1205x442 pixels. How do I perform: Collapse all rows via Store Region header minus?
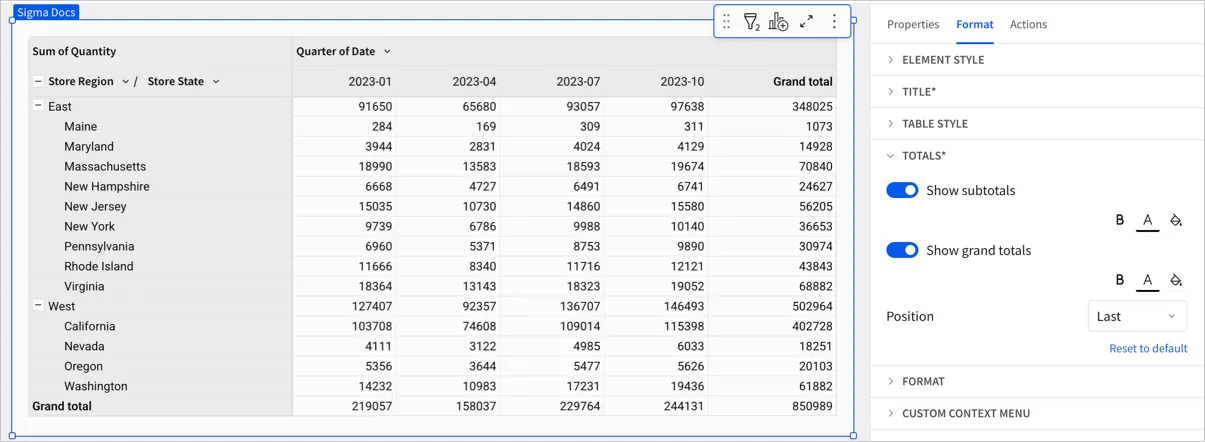tap(38, 82)
